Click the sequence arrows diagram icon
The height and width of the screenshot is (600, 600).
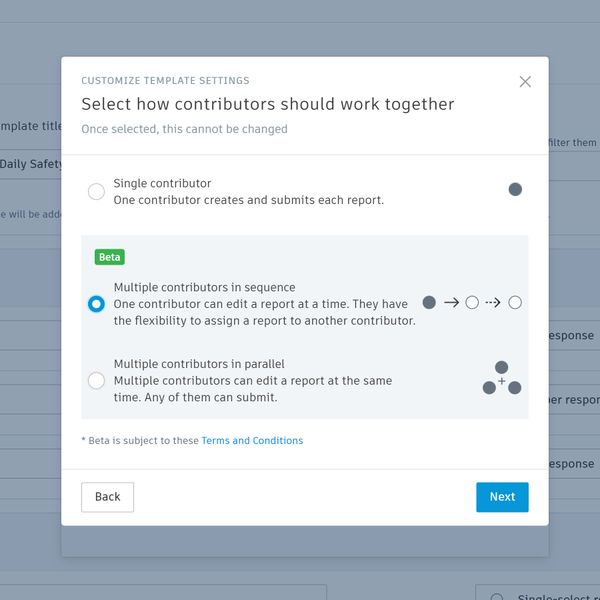(x=472, y=302)
